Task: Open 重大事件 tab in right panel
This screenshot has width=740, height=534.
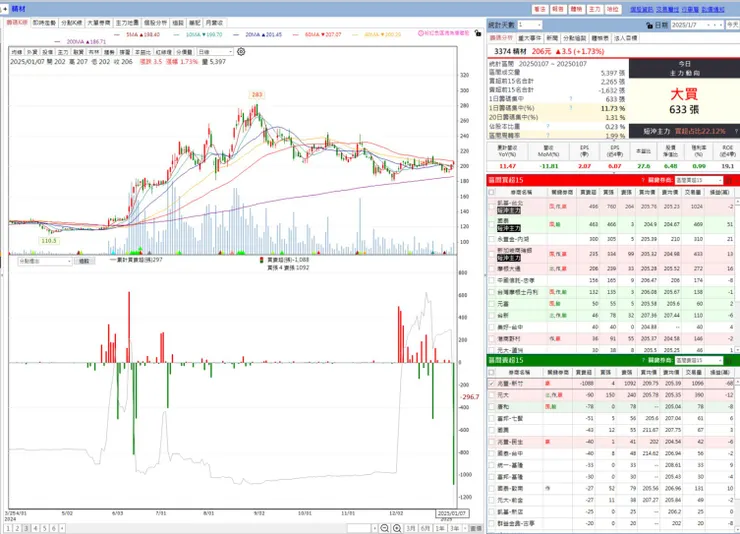Action: point(530,38)
